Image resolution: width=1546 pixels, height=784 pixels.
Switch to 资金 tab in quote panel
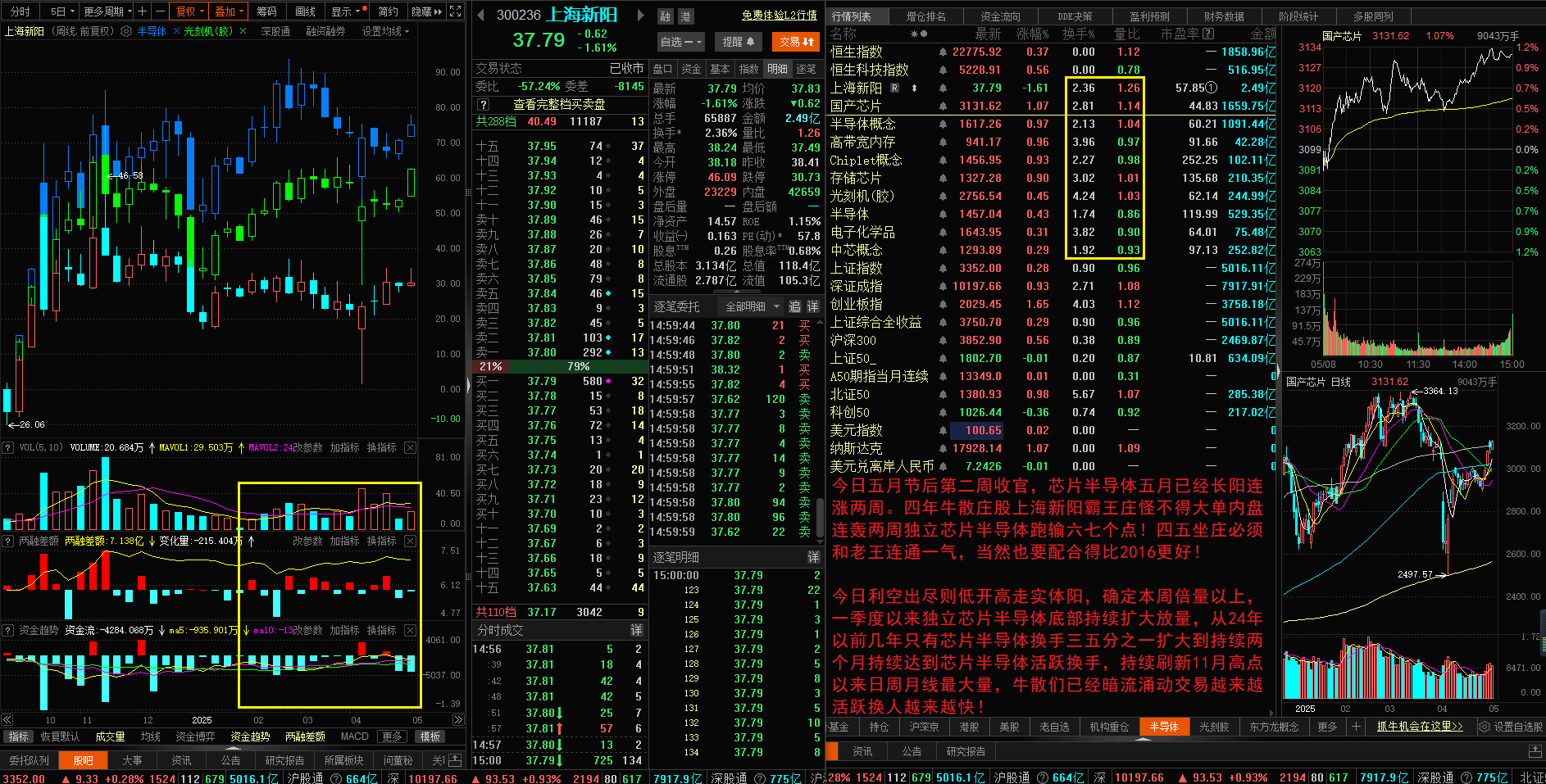click(x=691, y=69)
